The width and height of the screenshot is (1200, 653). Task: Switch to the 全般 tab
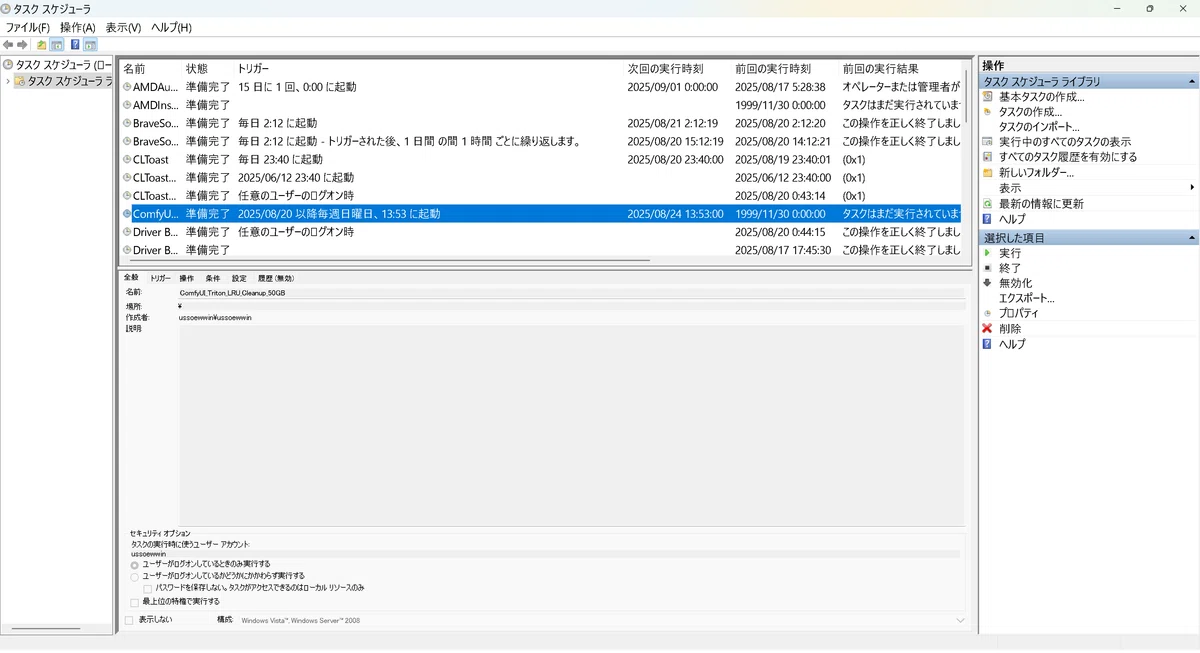coord(131,278)
